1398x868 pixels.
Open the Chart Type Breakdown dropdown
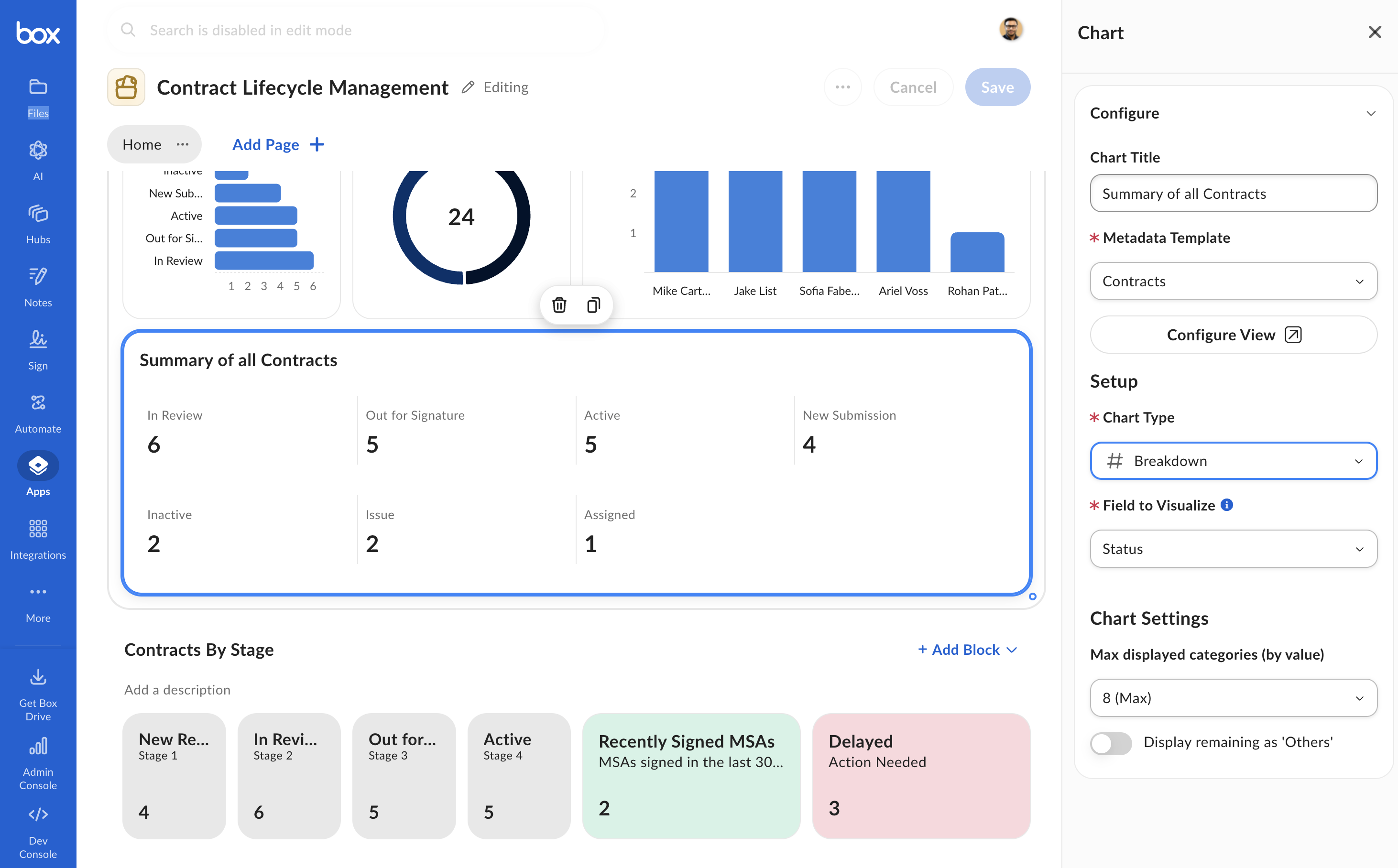point(1233,460)
